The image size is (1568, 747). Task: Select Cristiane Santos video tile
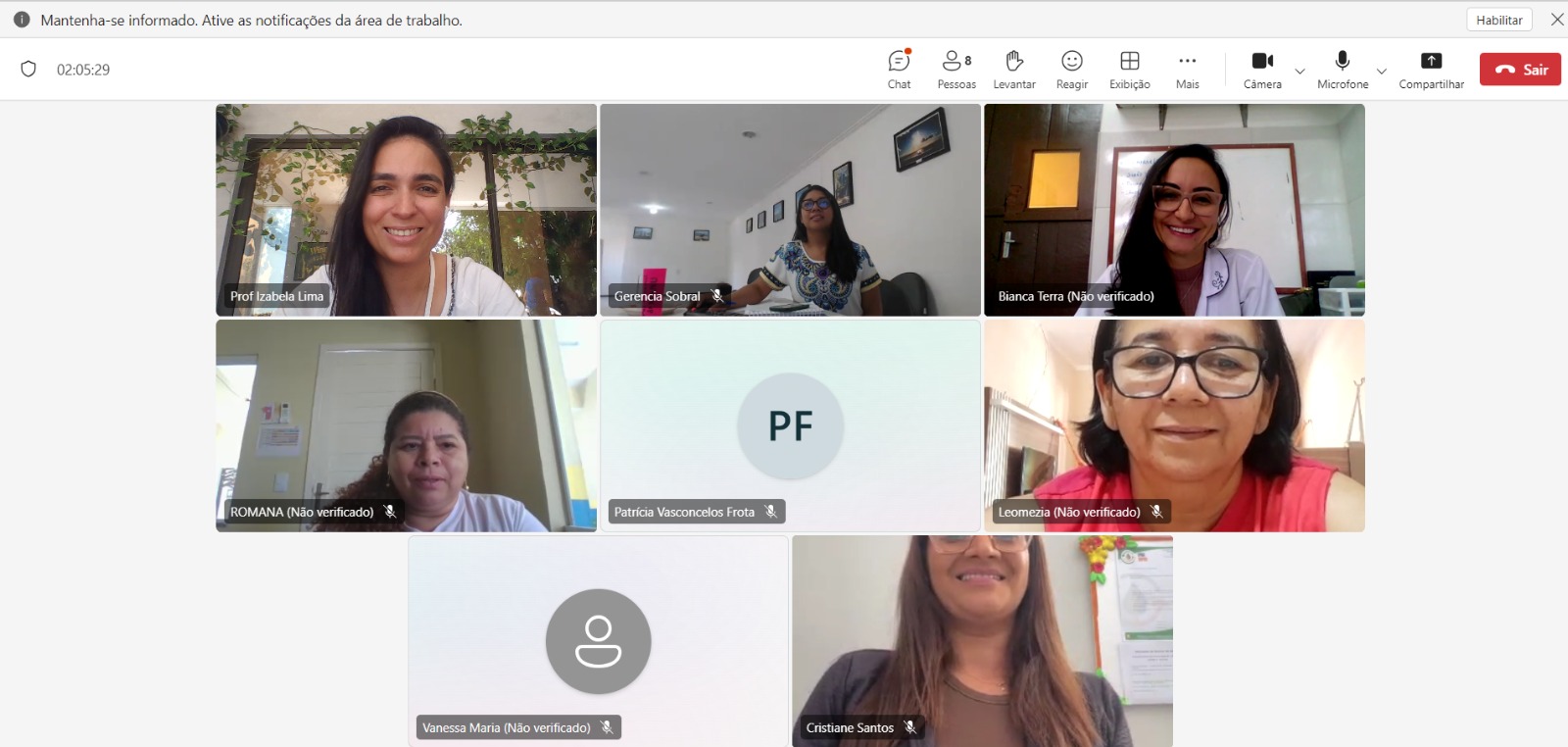click(982, 641)
